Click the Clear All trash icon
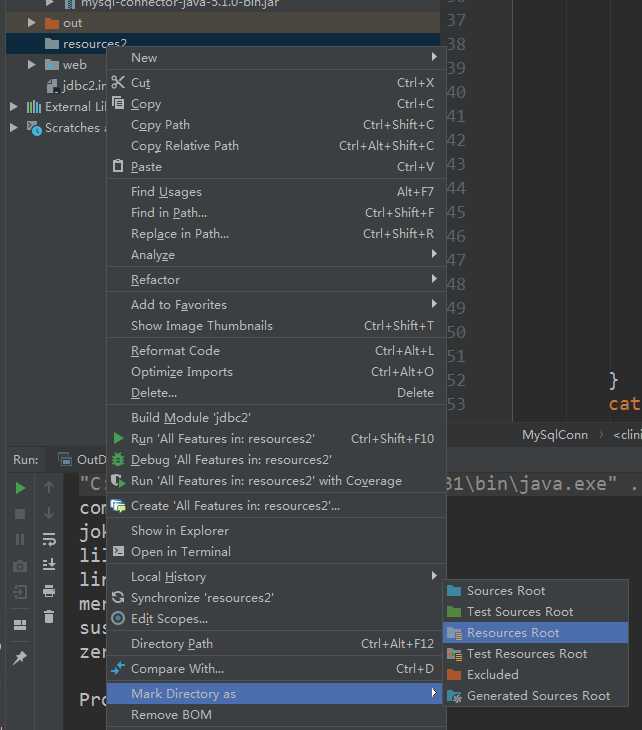The width and height of the screenshot is (642, 730). coord(49,616)
